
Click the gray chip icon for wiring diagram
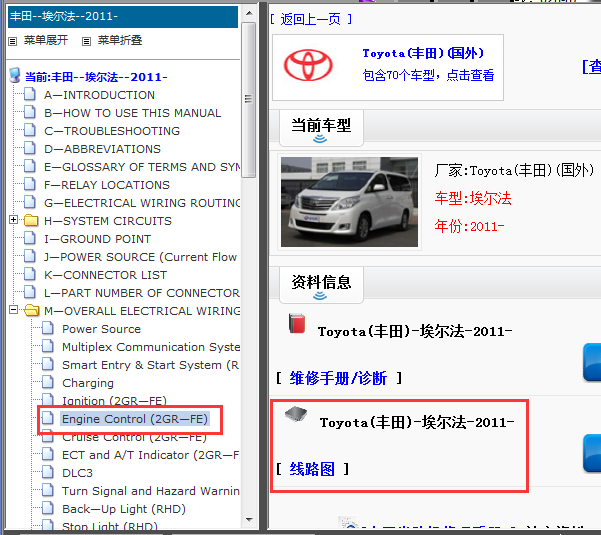pos(296,415)
